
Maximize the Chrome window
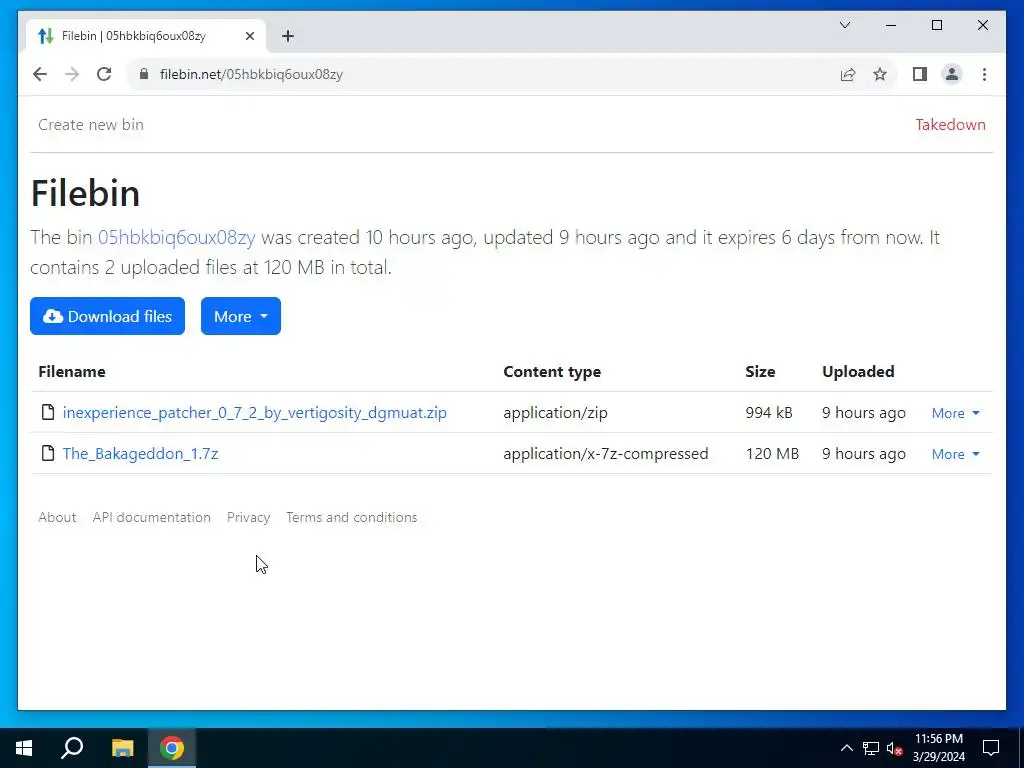(x=936, y=25)
